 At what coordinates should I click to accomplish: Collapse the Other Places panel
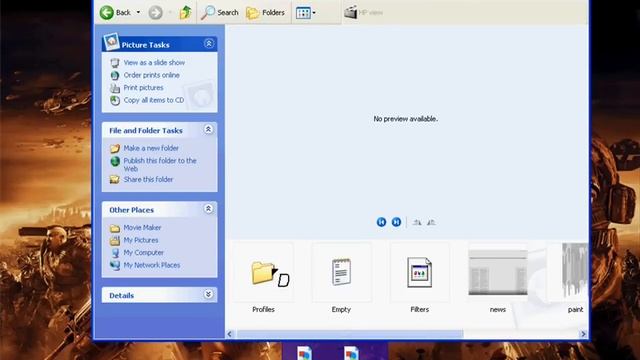click(208, 209)
